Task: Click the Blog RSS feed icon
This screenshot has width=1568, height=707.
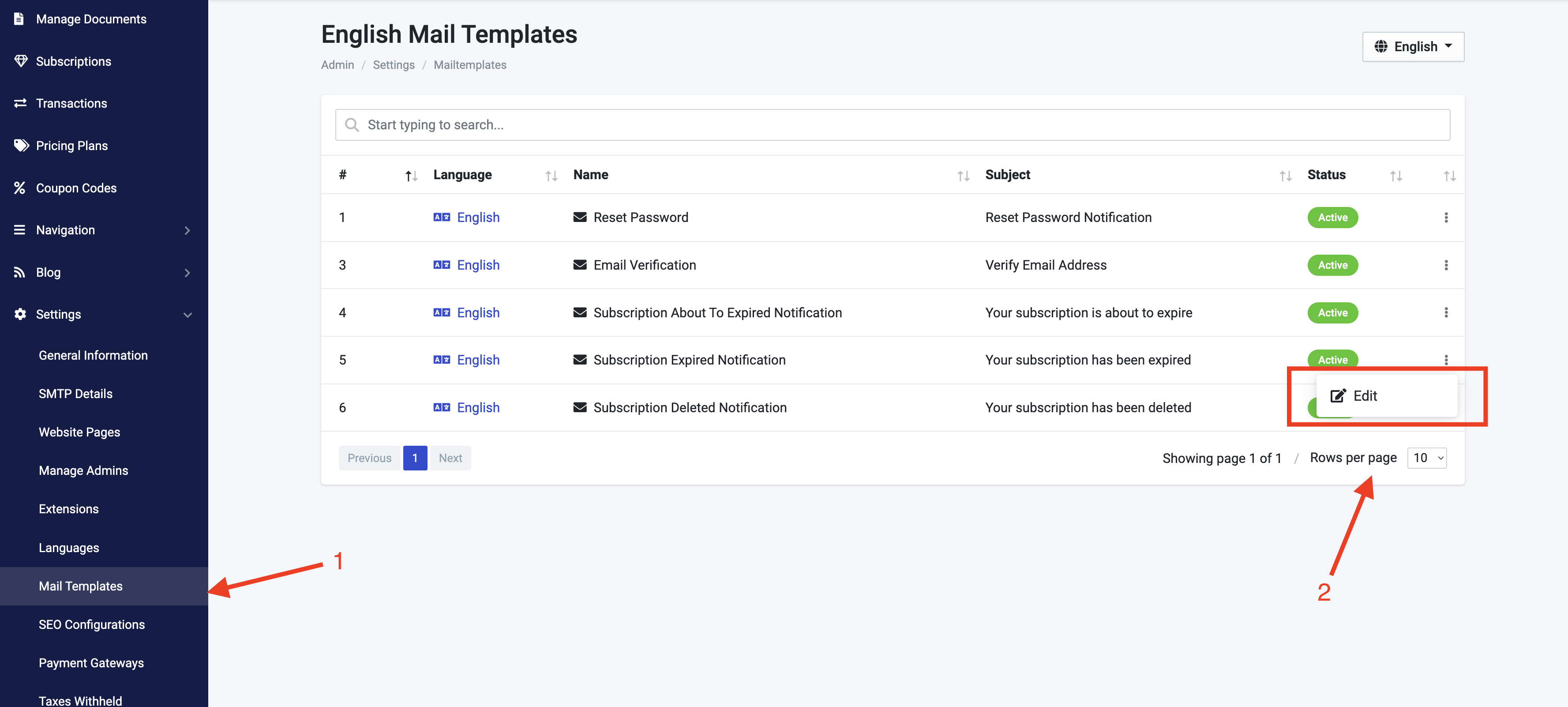Action: [x=19, y=272]
